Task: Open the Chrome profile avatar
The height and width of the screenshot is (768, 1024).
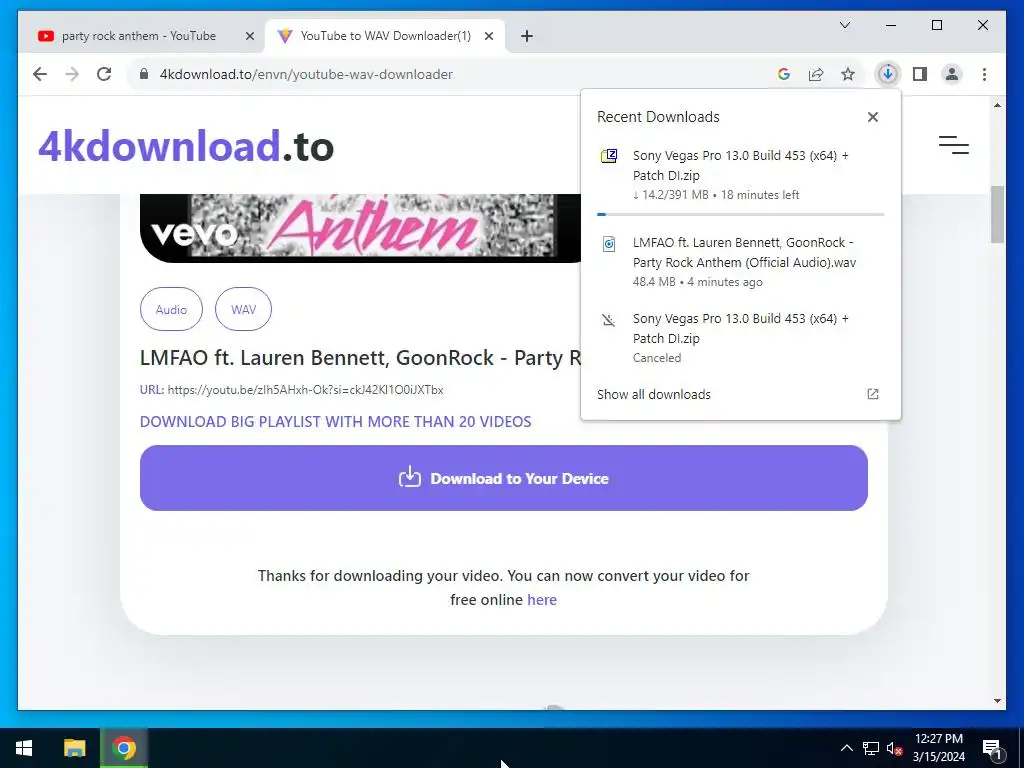Action: 952,74
